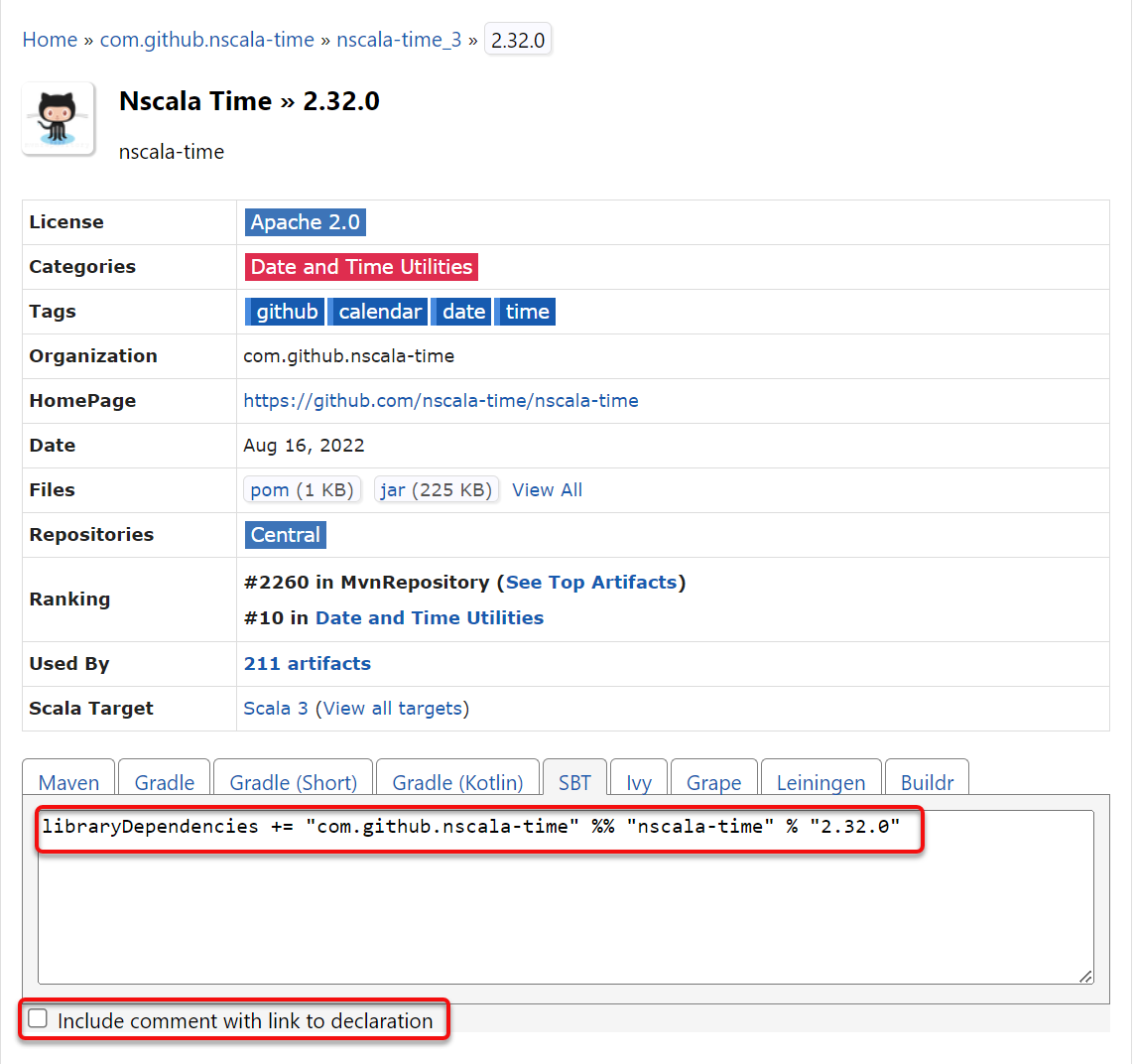Click the time tag
The height and width of the screenshot is (1064, 1136).
[526, 312]
